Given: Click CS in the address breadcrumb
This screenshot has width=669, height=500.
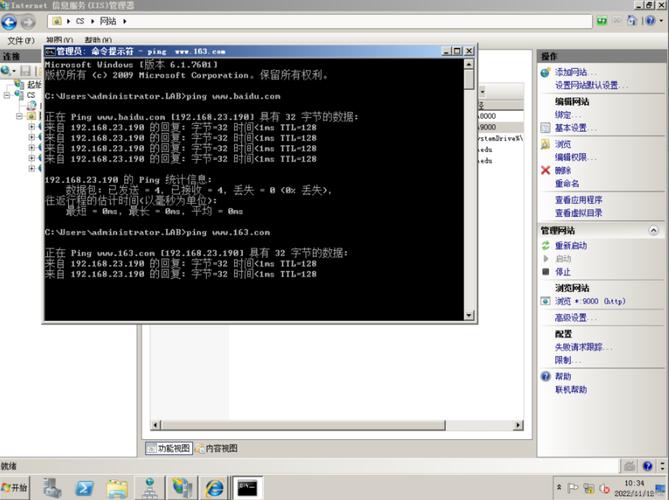Looking at the screenshot, I should point(80,21).
